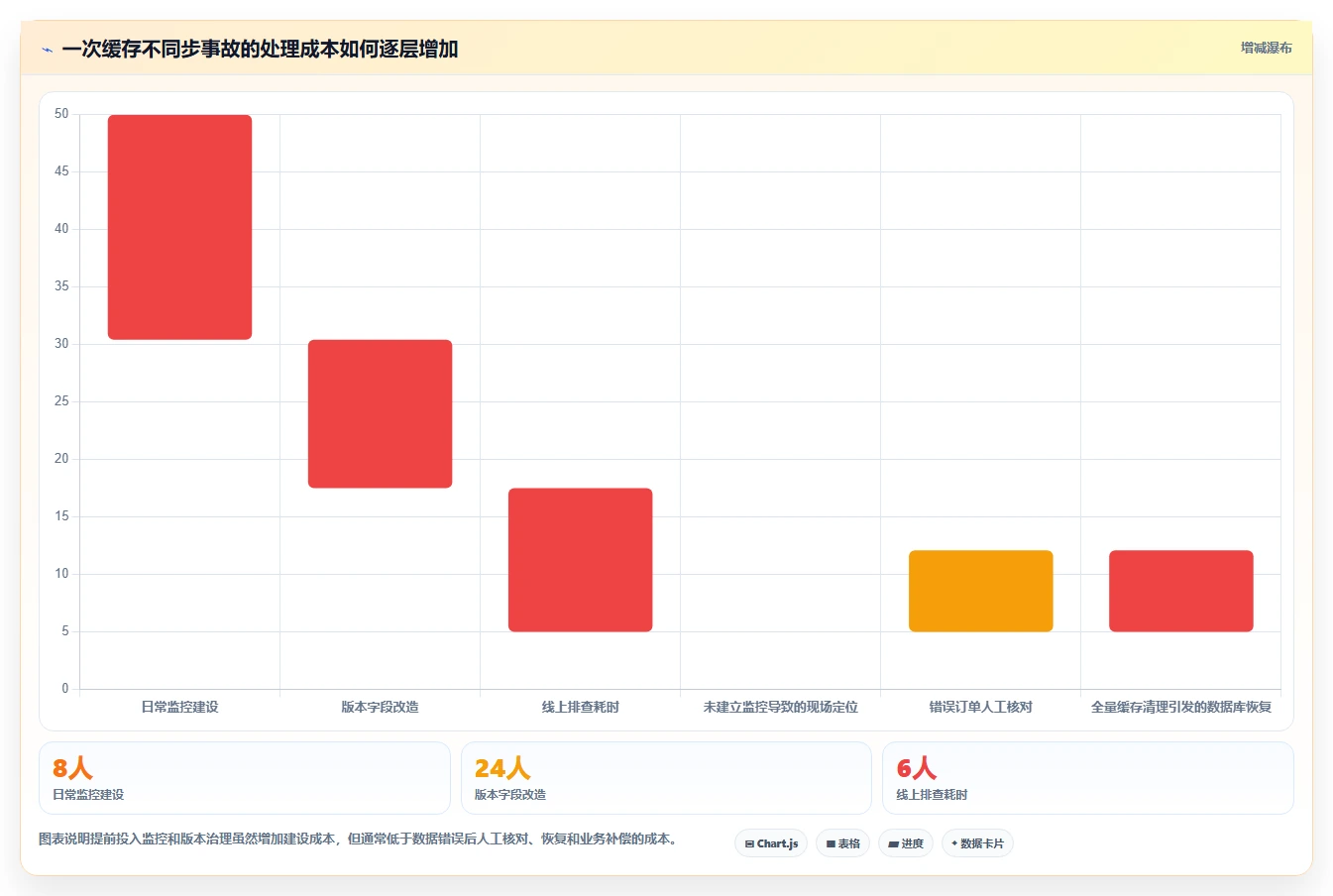The image size is (1333, 896).
Task: Select the red bar for 线上排查耗时
Action: coord(580,560)
